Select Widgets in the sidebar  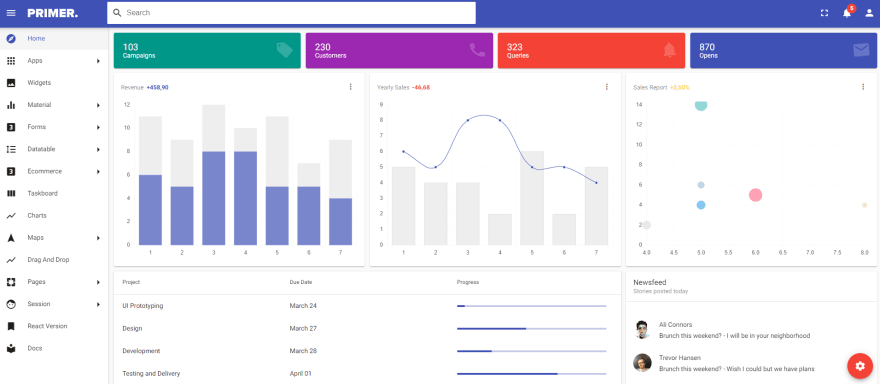point(54,83)
